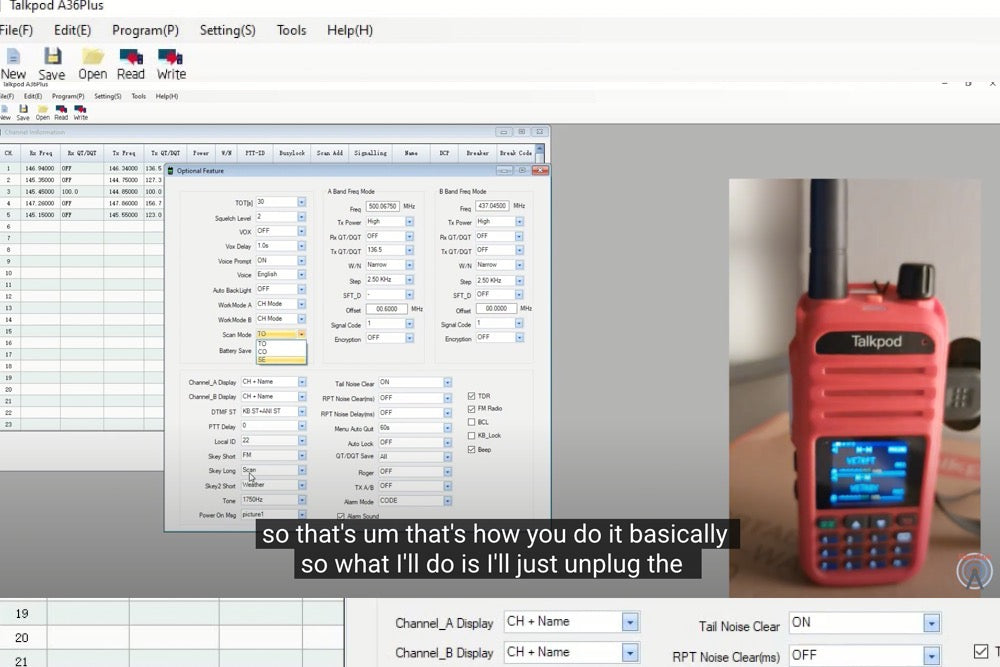
Task: Click the A Band Freq input field
Action: [383, 207]
